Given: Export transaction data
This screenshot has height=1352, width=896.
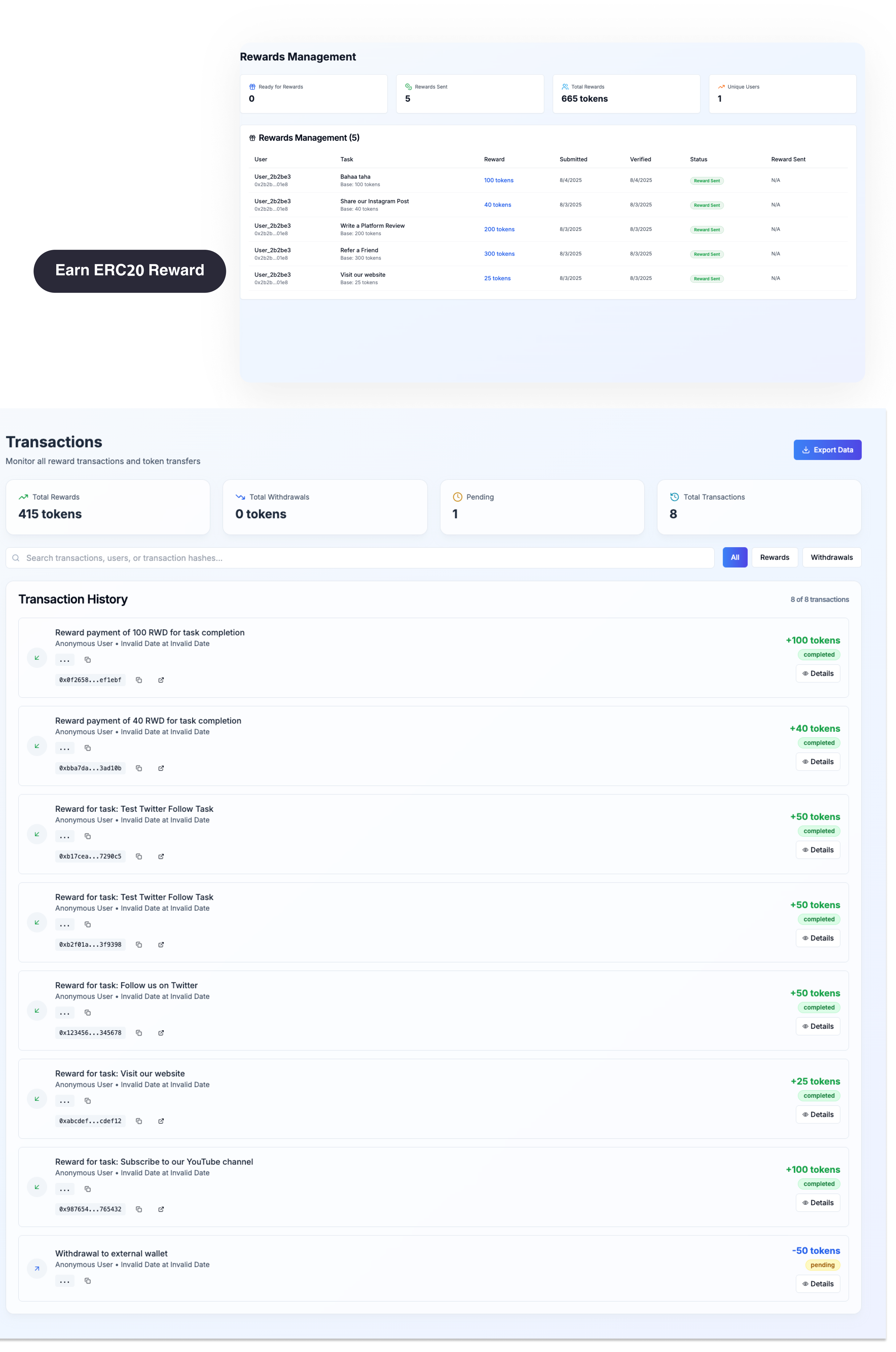Looking at the screenshot, I should coord(827,450).
